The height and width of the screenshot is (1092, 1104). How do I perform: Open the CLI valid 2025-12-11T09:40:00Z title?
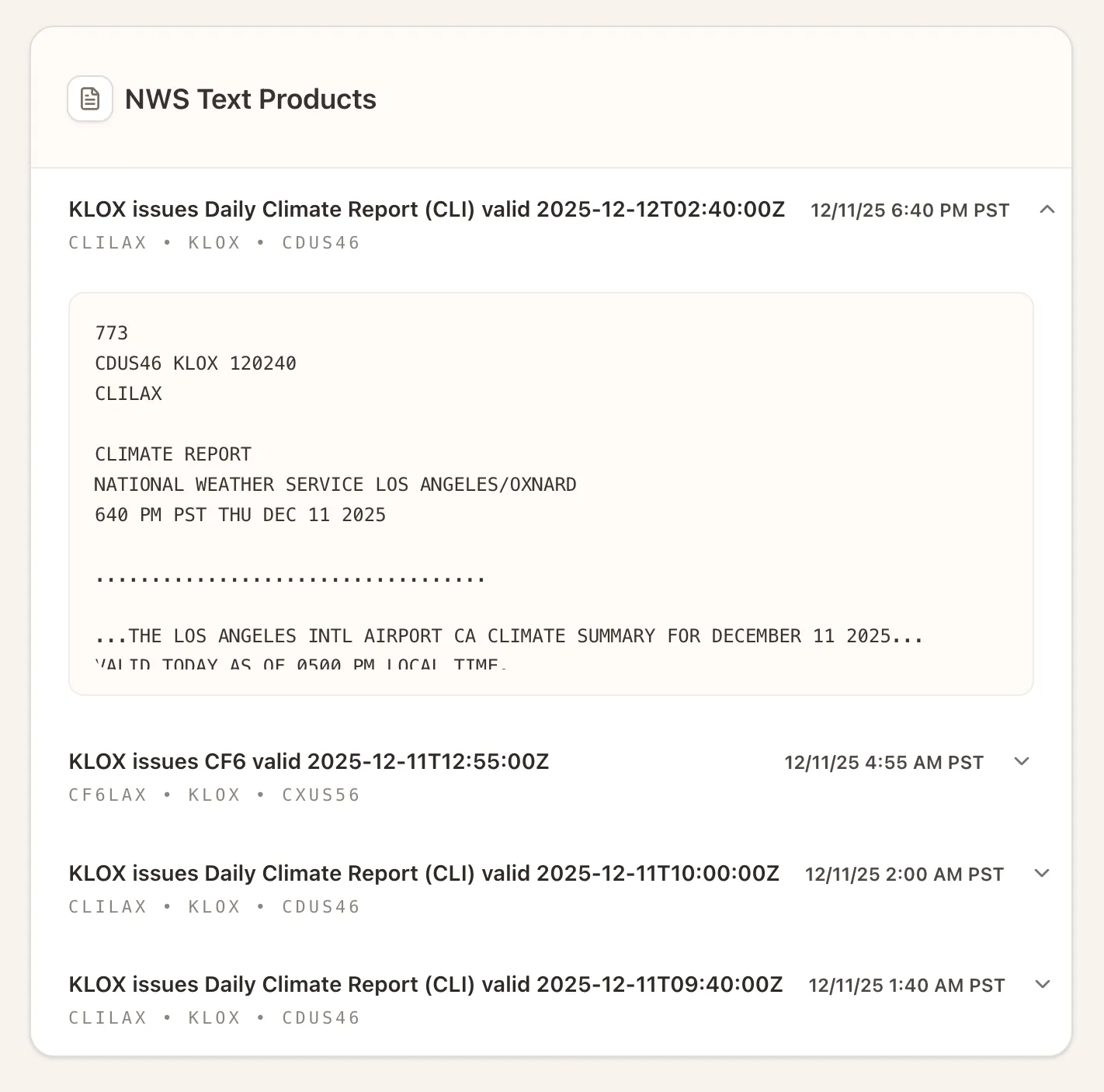pos(425,984)
